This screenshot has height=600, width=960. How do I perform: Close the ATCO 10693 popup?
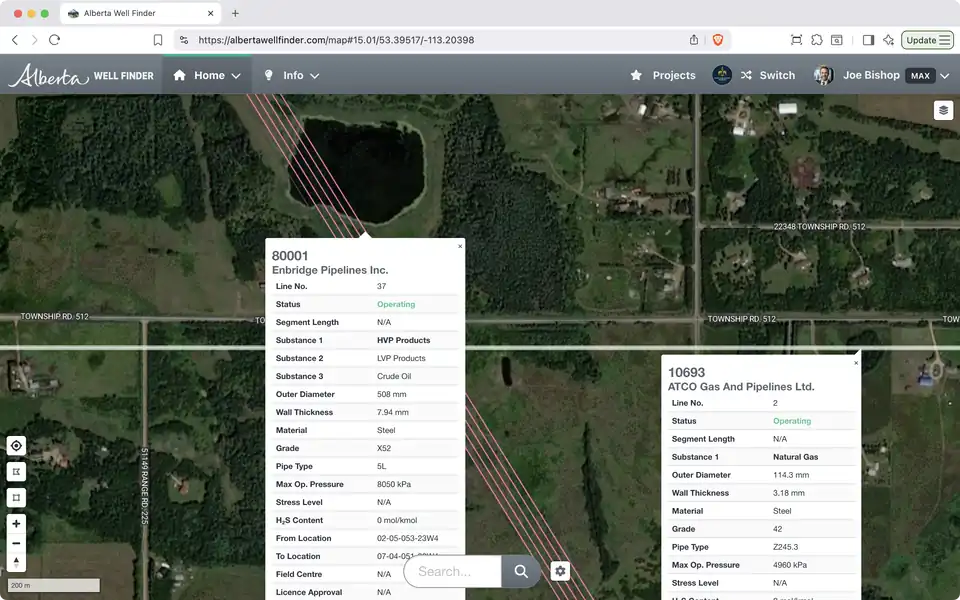tap(856, 363)
